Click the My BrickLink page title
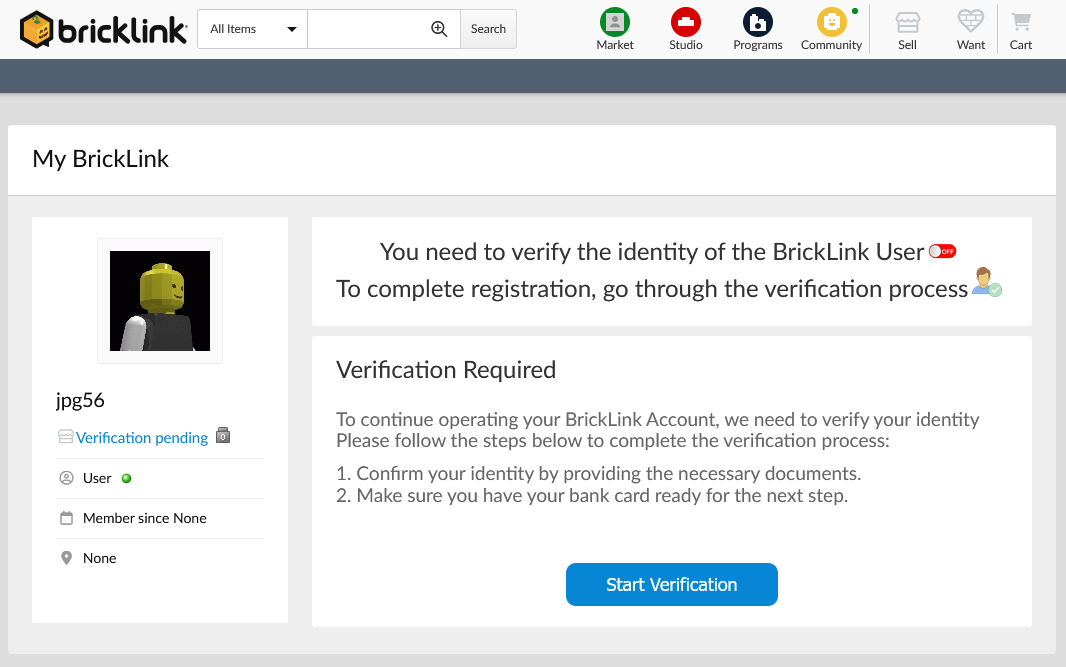1066x667 pixels. click(x=101, y=159)
